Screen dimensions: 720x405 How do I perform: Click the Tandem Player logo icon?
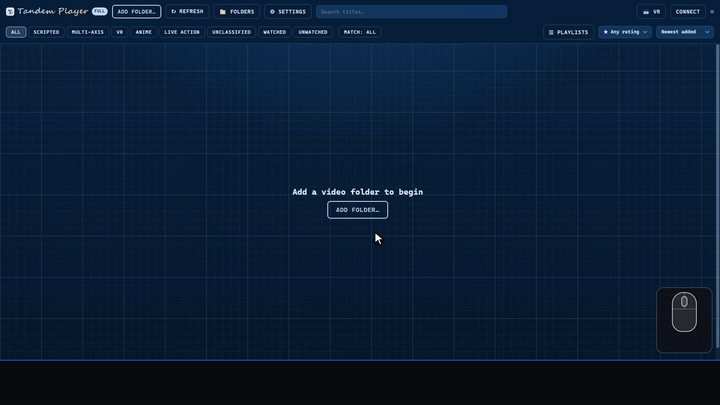coord(10,11)
